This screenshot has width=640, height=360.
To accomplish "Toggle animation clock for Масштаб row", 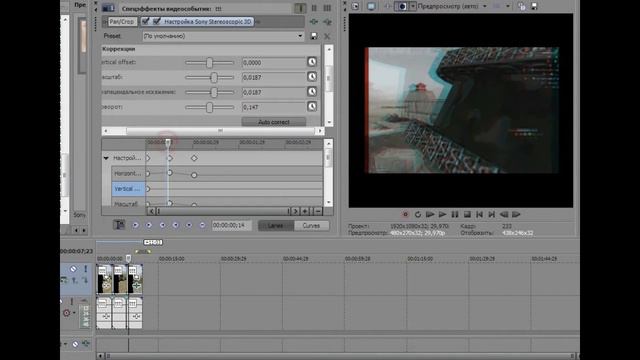I will [x=312, y=77].
